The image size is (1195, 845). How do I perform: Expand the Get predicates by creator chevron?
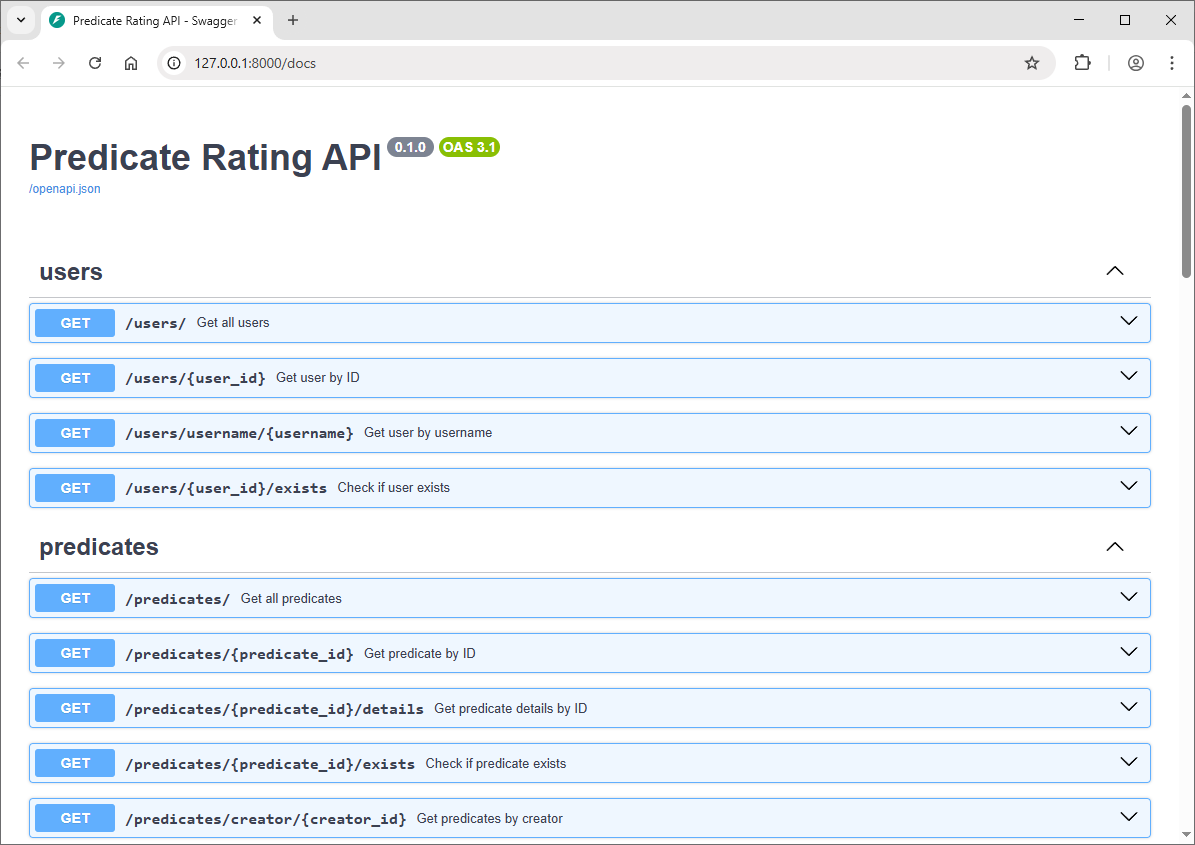point(1129,816)
